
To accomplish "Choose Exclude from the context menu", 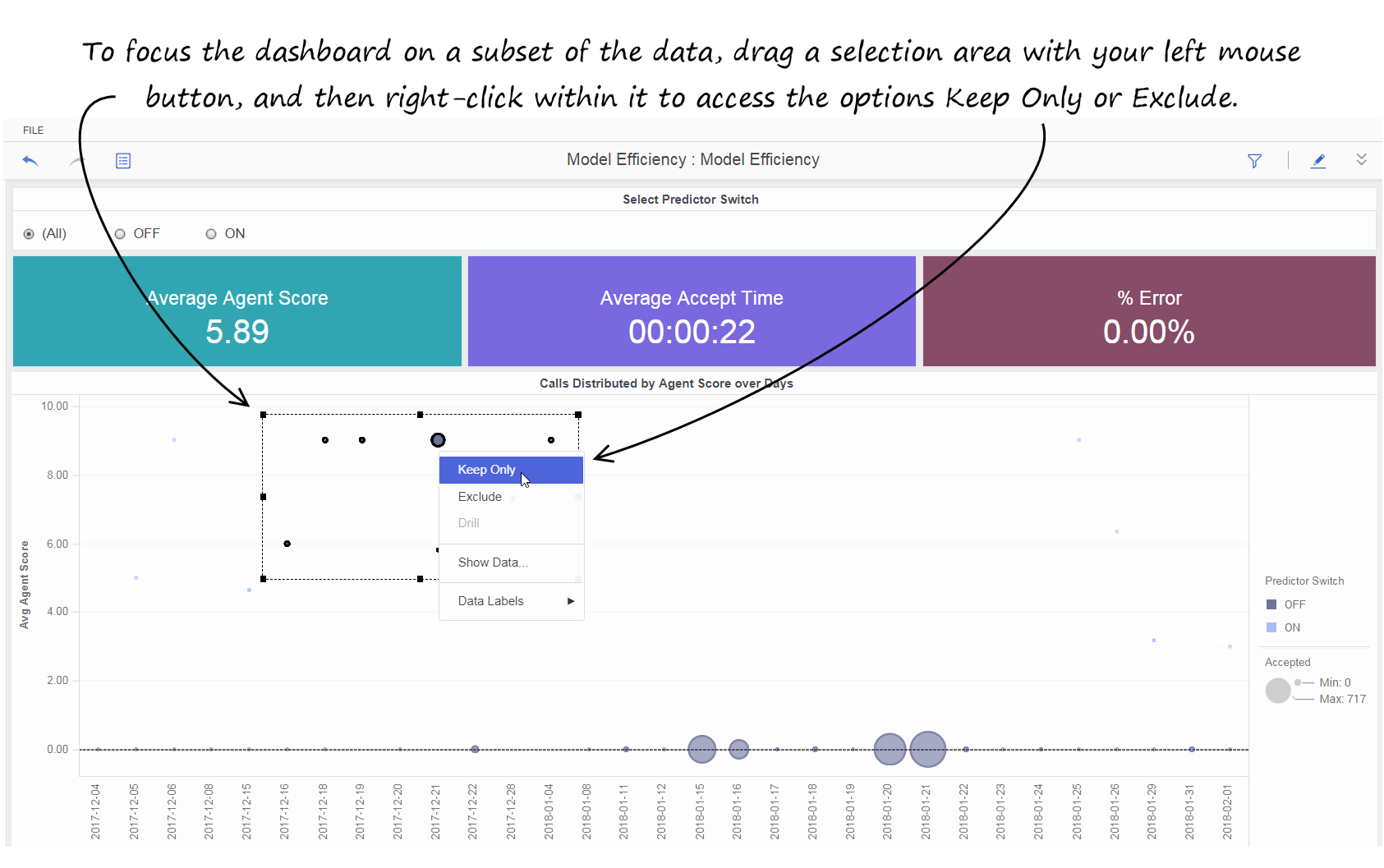I will click(x=480, y=497).
